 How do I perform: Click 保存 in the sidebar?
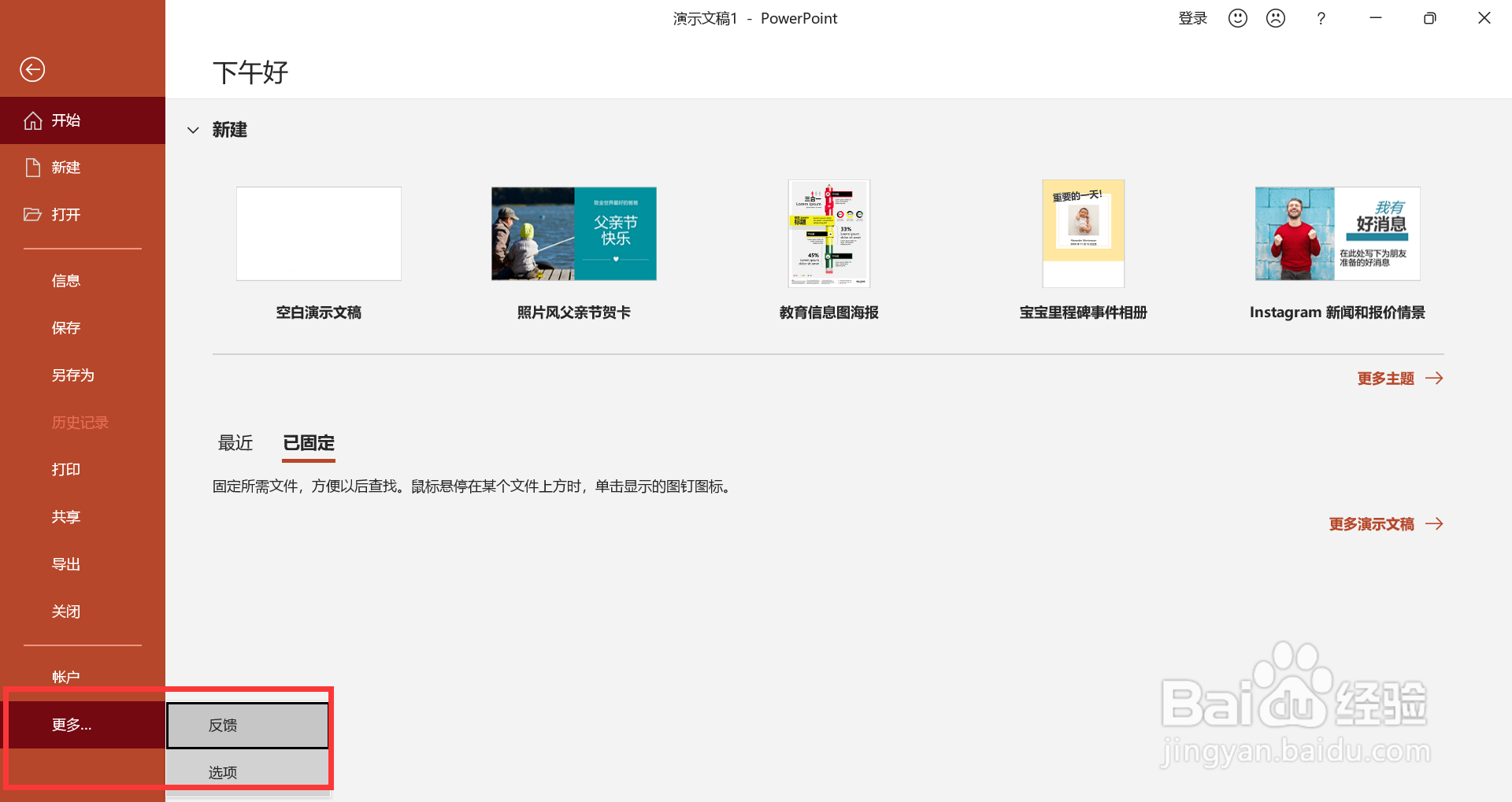point(83,328)
